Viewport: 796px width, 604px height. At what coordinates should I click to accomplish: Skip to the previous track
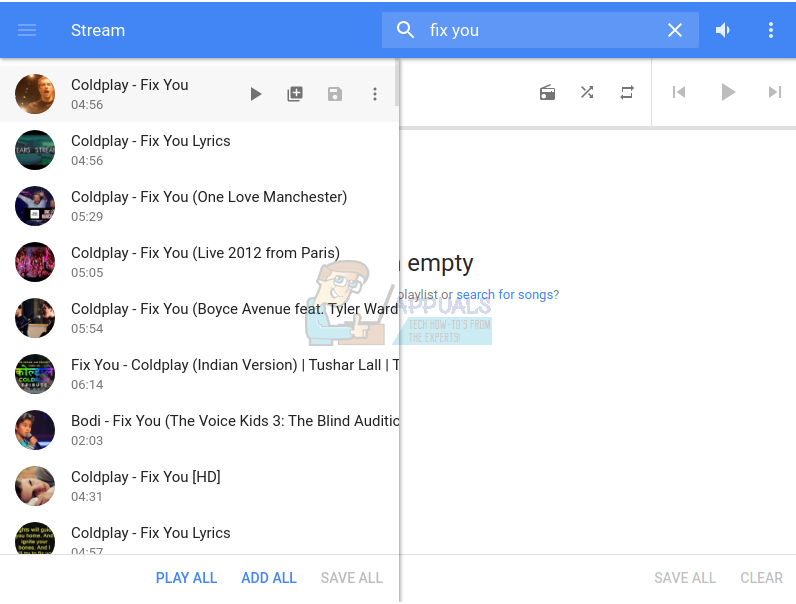coord(679,92)
